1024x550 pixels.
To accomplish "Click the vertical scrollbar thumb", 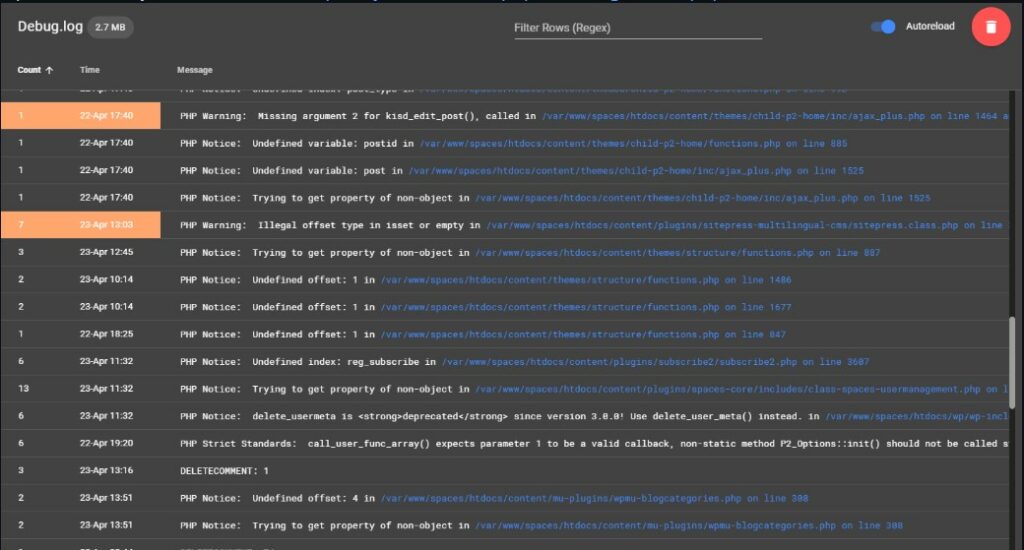I will [1013, 363].
